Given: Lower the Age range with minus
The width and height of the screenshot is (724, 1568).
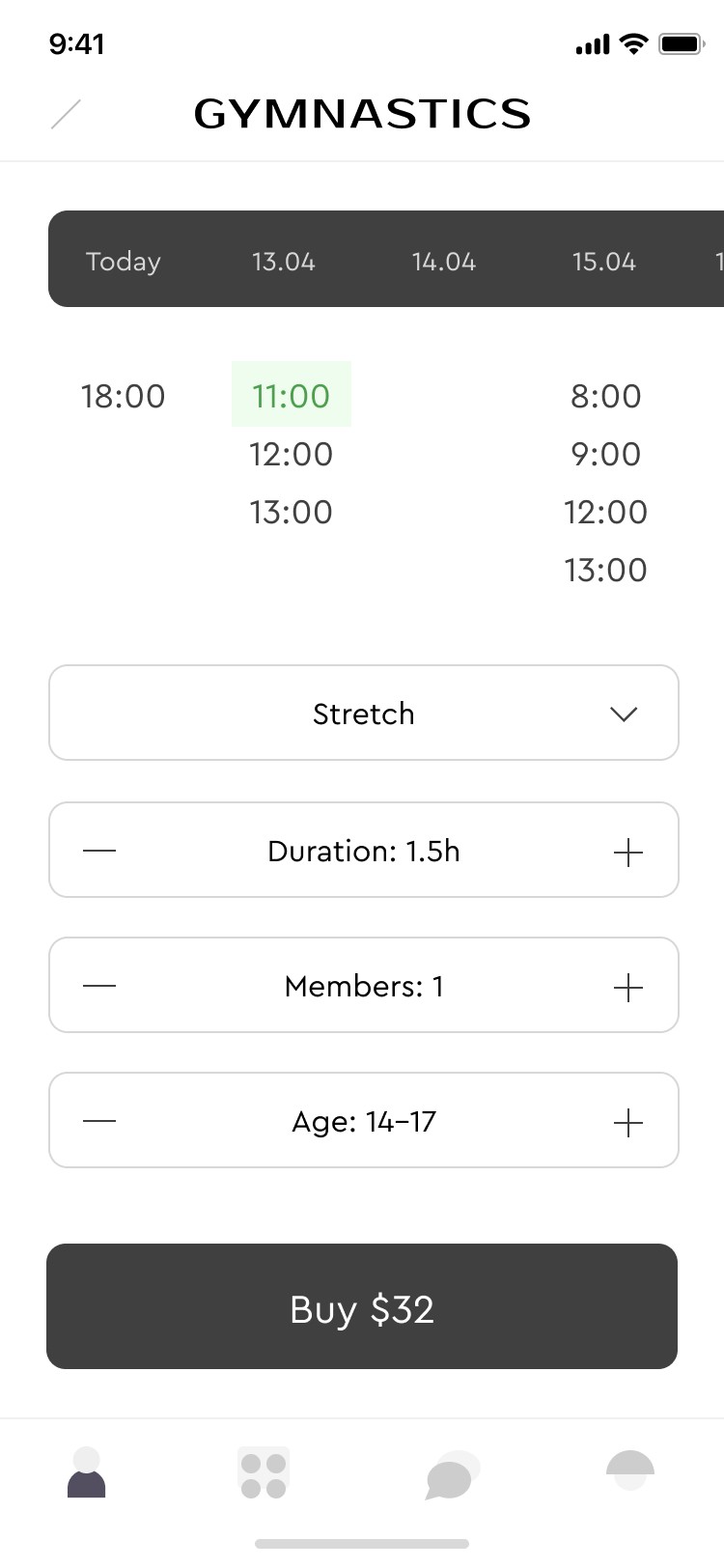Looking at the screenshot, I should click(99, 1121).
